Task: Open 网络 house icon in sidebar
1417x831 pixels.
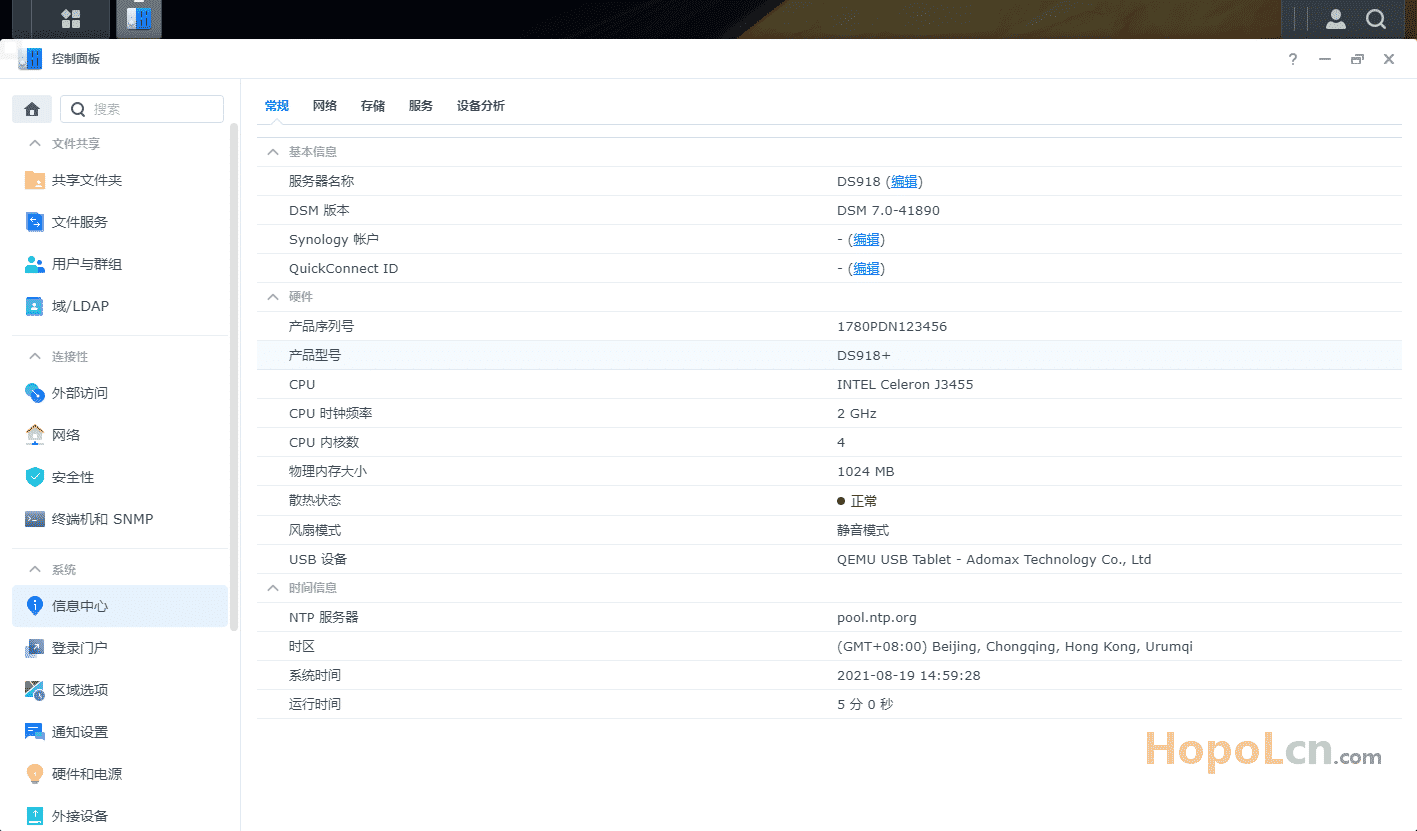Action: point(35,435)
